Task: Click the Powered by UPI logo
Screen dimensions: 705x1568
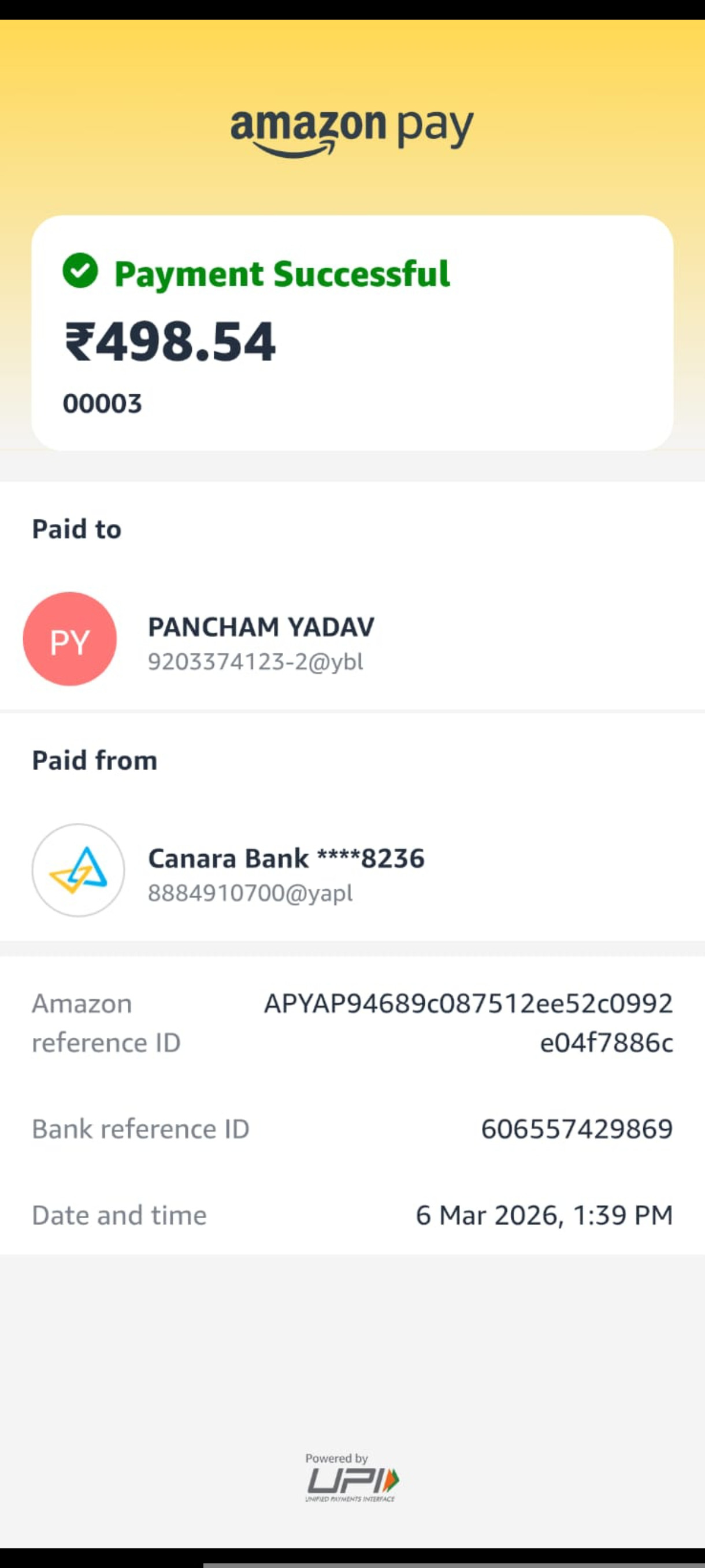Action: (x=352, y=1477)
